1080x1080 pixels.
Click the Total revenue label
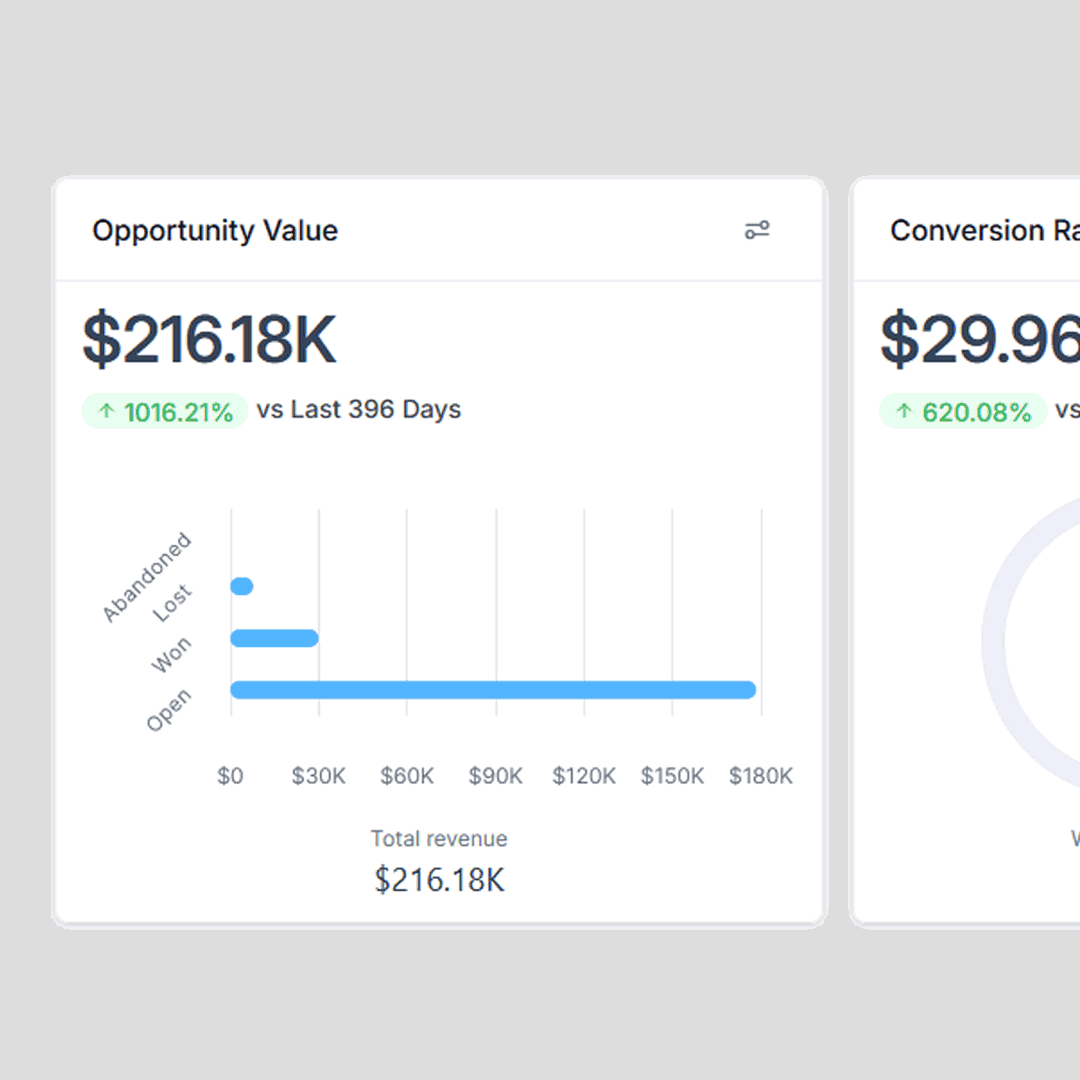click(x=439, y=839)
